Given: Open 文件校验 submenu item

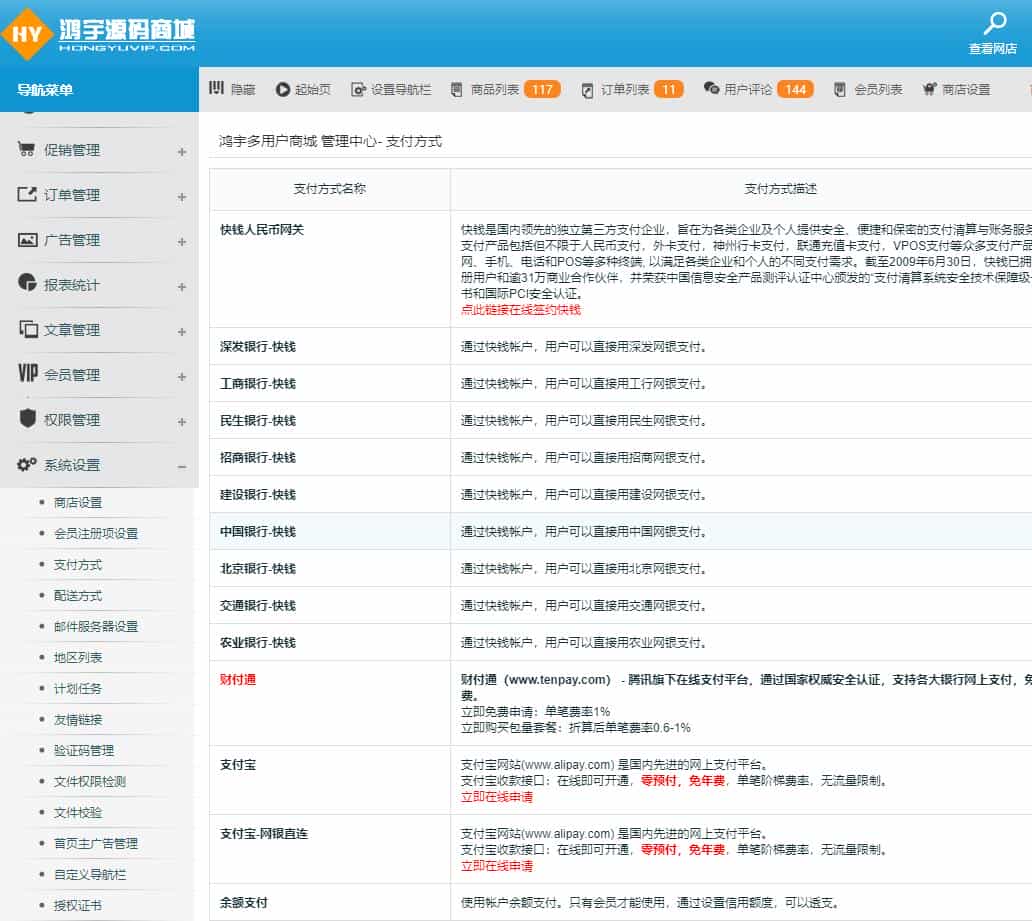Looking at the screenshot, I should (x=78, y=812).
